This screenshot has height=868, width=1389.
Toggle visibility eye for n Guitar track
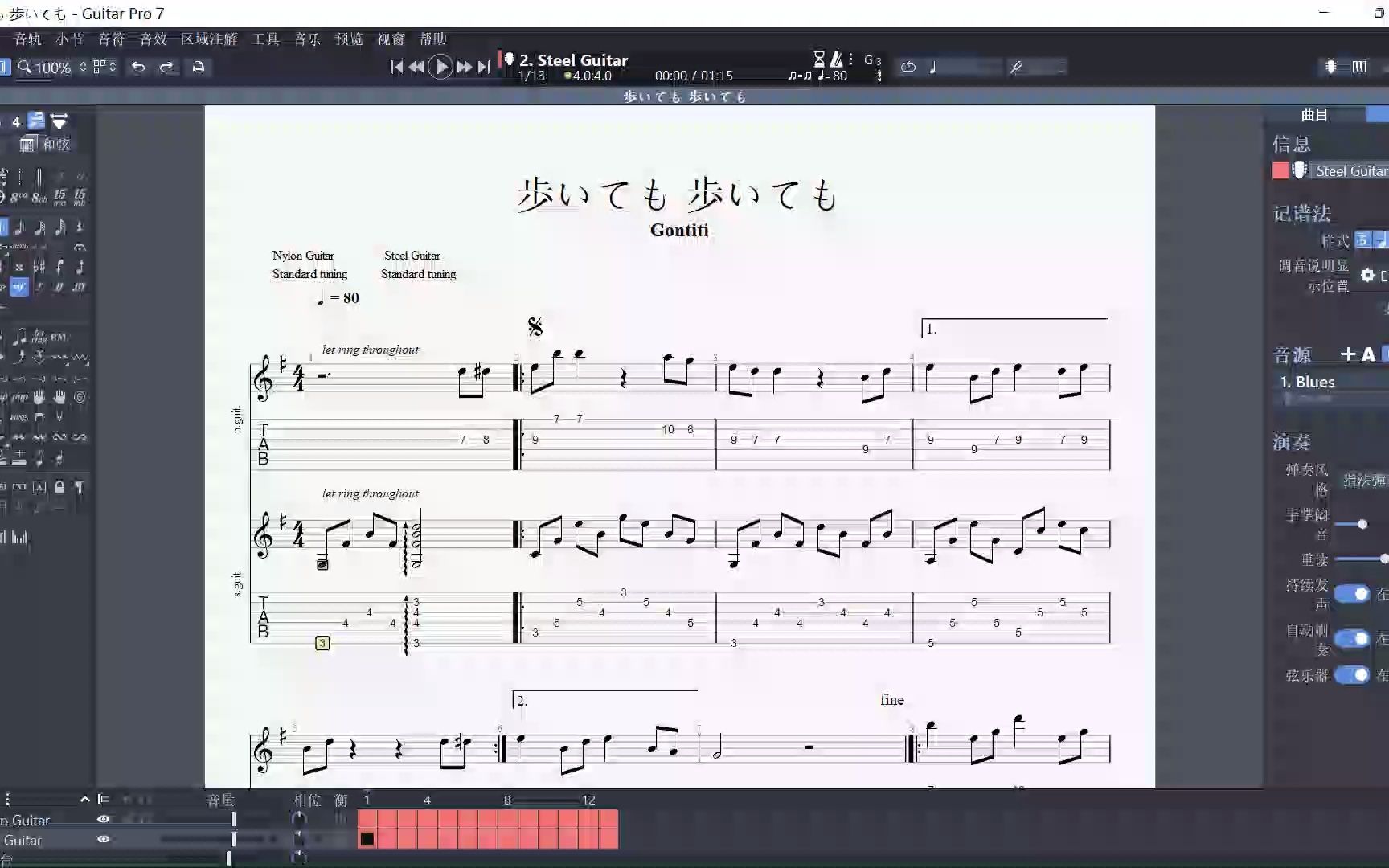coord(104,819)
